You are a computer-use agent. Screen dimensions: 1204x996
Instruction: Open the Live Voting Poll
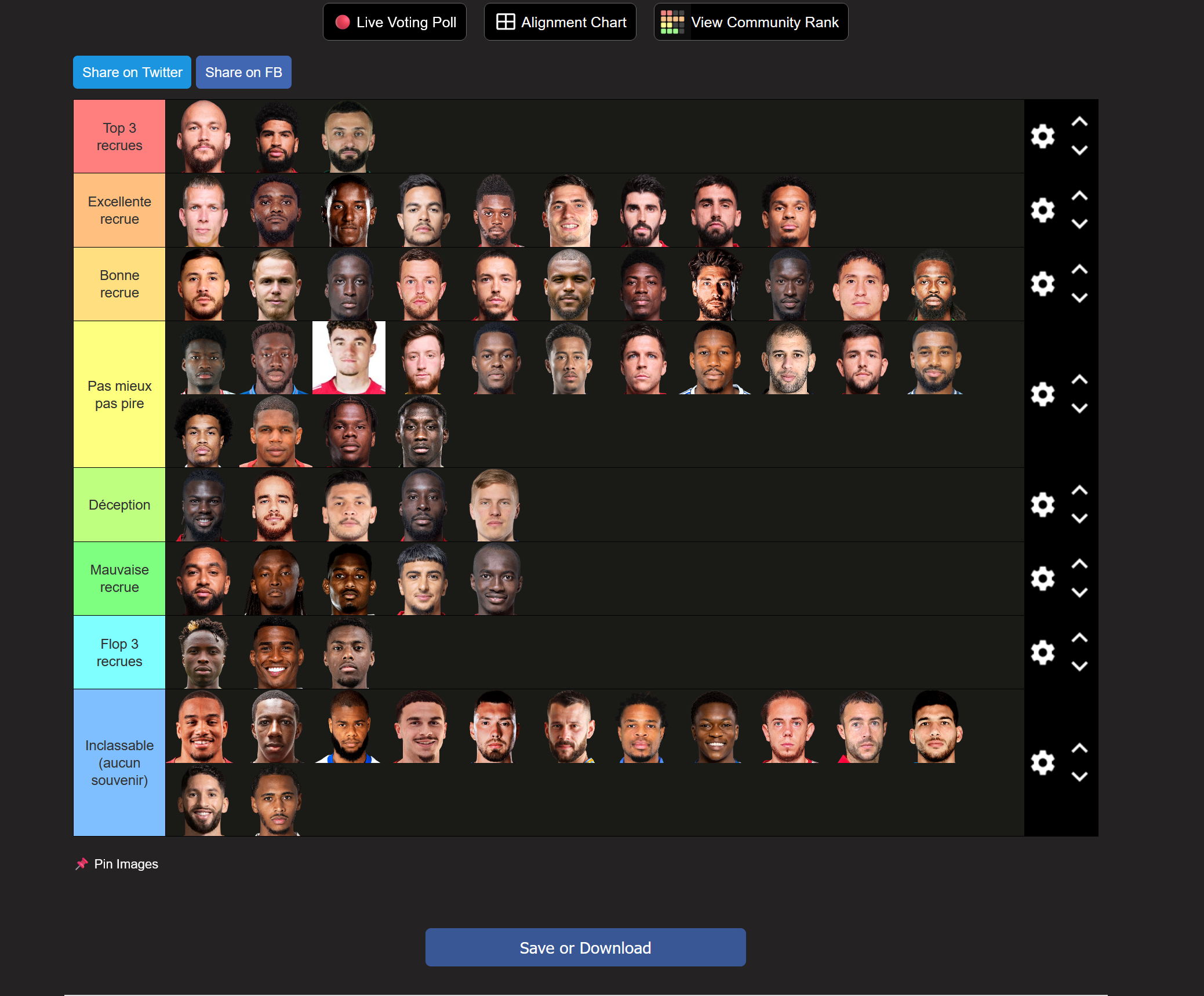click(x=395, y=22)
